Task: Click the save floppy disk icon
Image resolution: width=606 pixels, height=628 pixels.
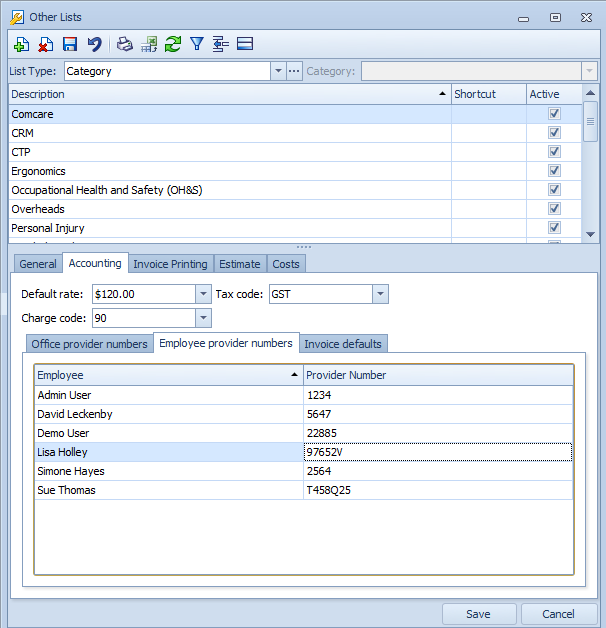Action: [x=70, y=44]
